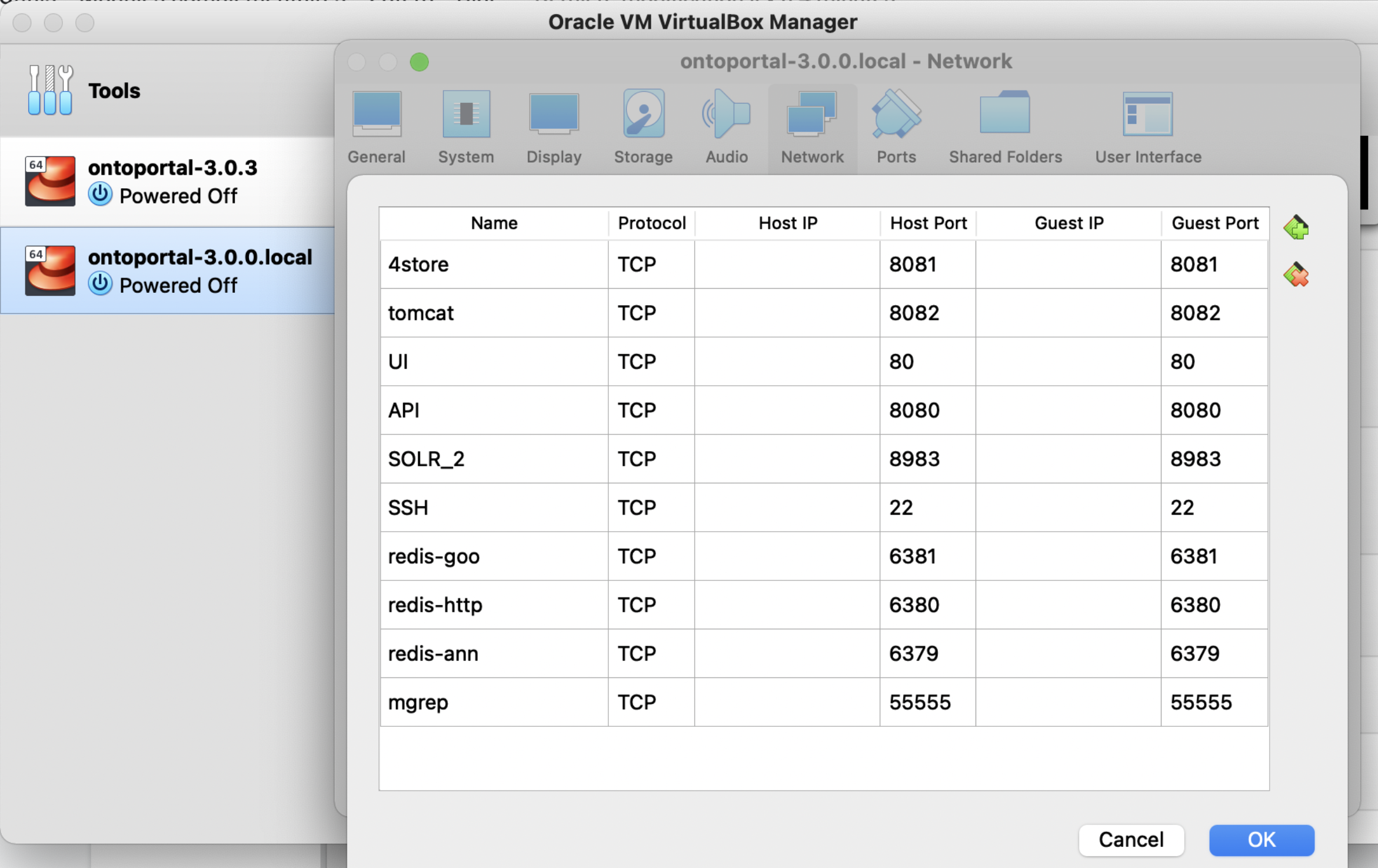Click host port 8081 of 4store
Viewport: 1378px width, 868px height.
point(928,265)
